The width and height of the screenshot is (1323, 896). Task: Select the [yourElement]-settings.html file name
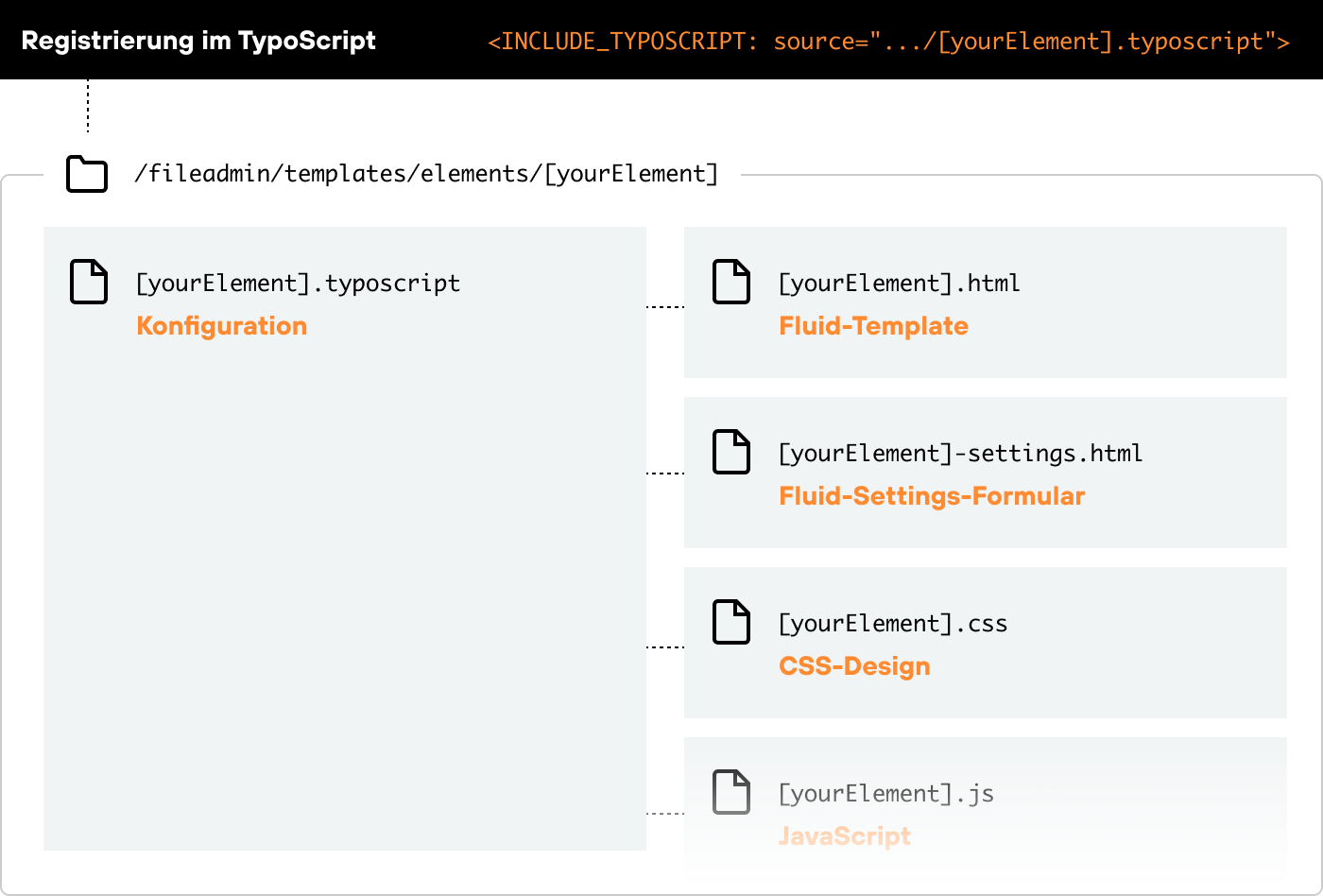click(x=960, y=454)
